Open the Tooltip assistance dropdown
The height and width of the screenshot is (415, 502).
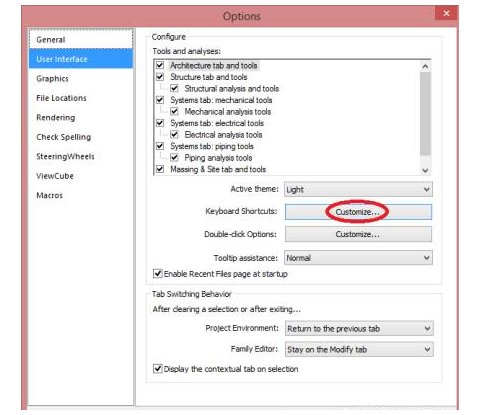coord(358,258)
